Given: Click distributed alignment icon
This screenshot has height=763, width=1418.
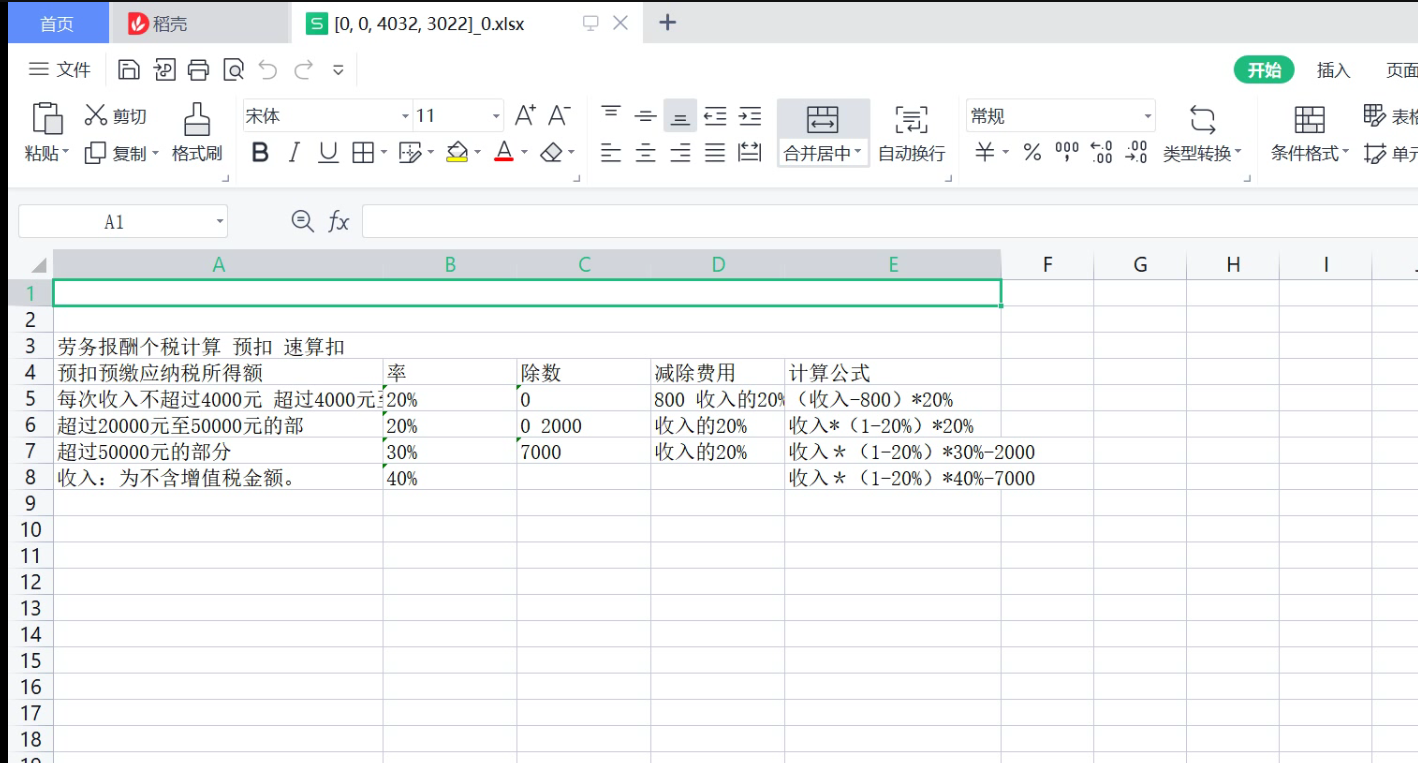Looking at the screenshot, I should [x=750, y=153].
